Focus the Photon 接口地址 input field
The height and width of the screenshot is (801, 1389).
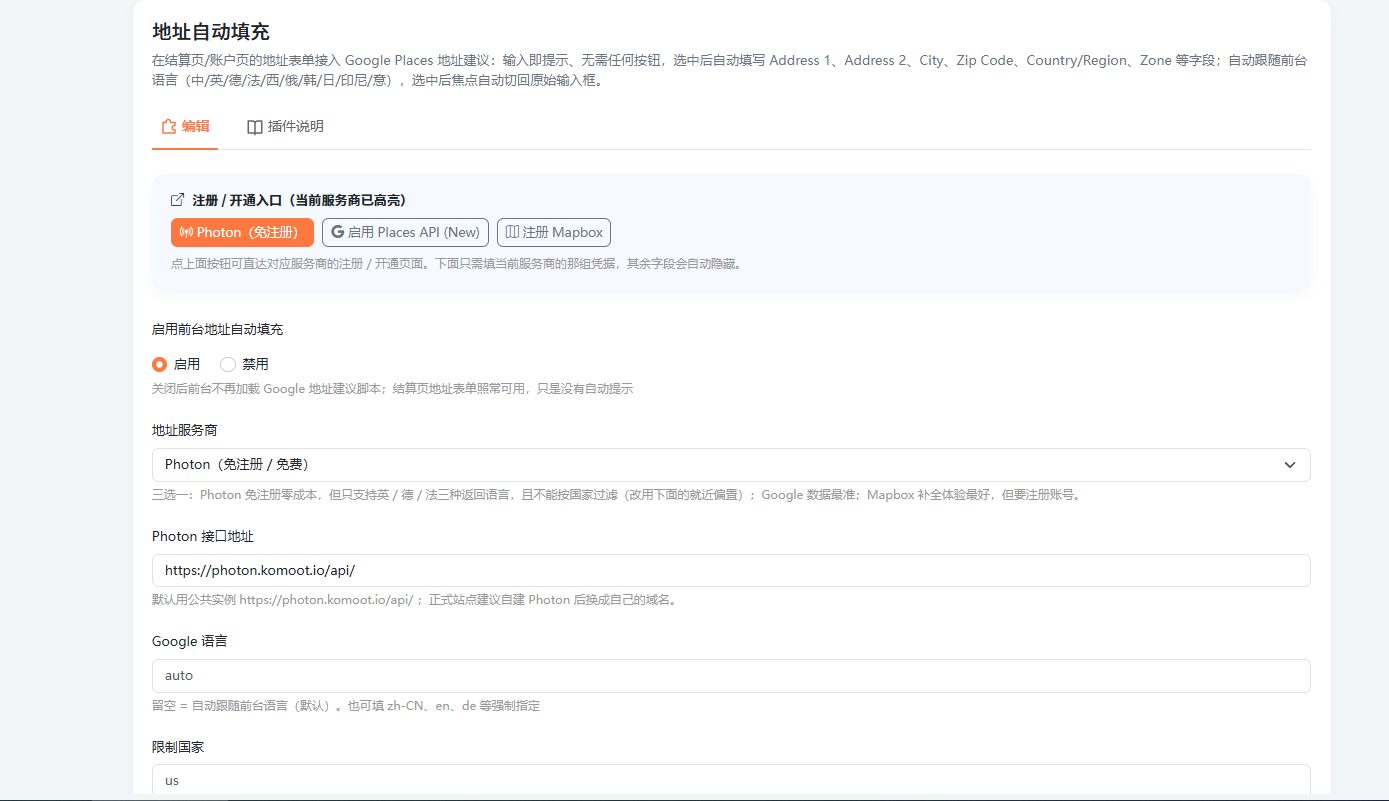pos(731,571)
